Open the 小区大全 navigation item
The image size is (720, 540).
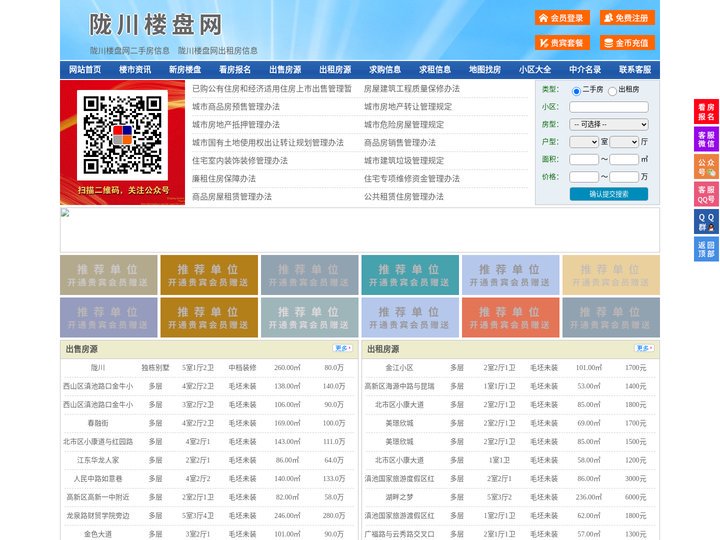pos(535,70)
